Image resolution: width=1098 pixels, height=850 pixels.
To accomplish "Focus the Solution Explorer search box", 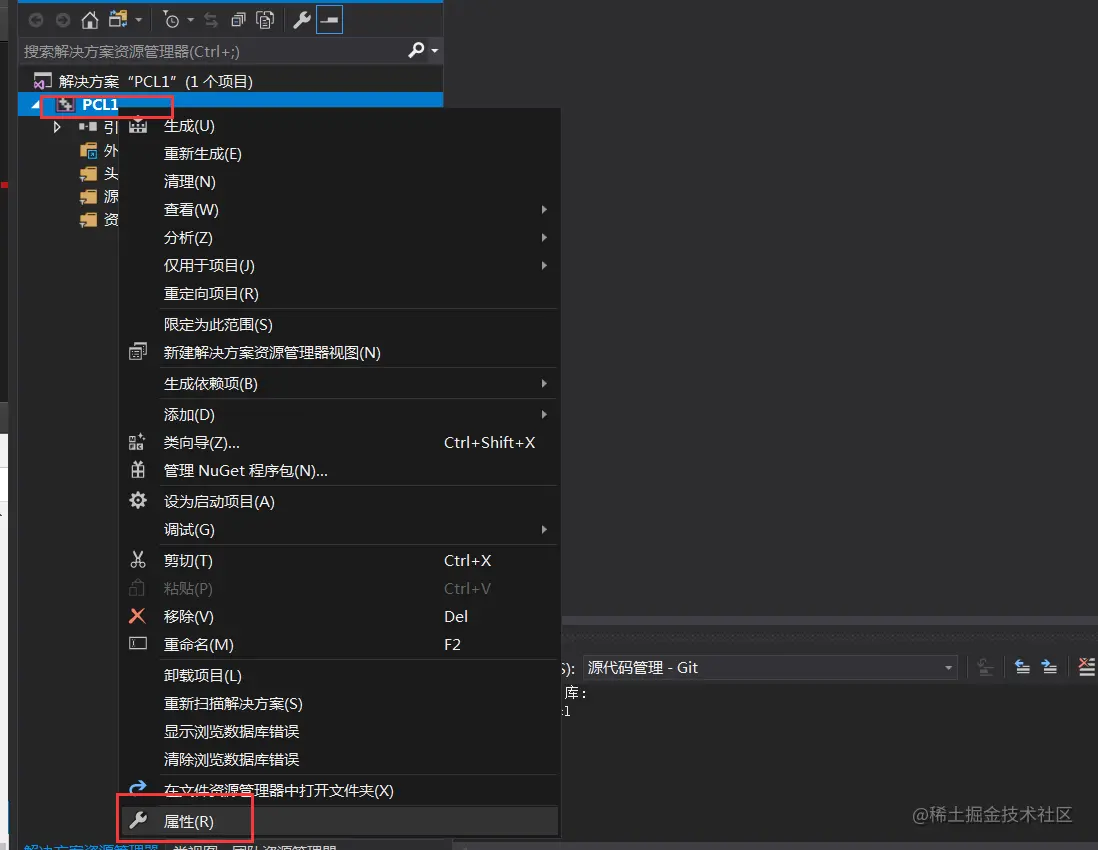I will click(x=214, y=51).
